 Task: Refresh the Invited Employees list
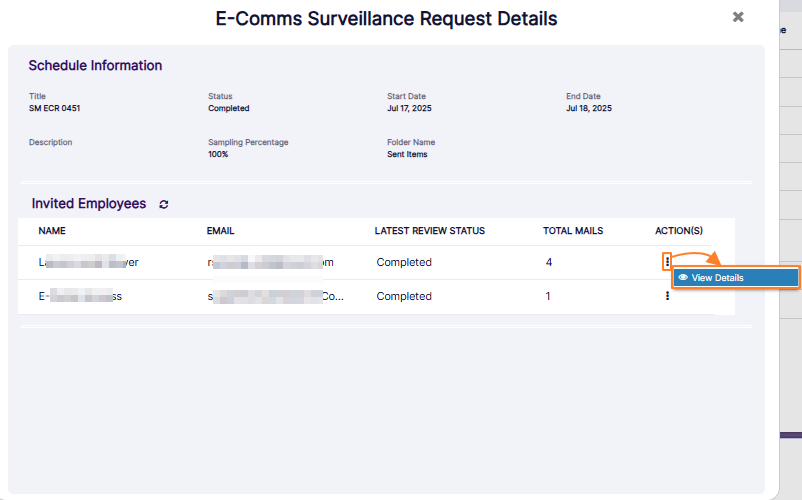pos(164,204)
